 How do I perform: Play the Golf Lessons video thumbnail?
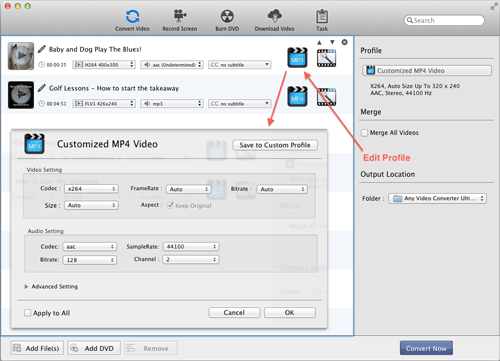click(x=21, y=95)
